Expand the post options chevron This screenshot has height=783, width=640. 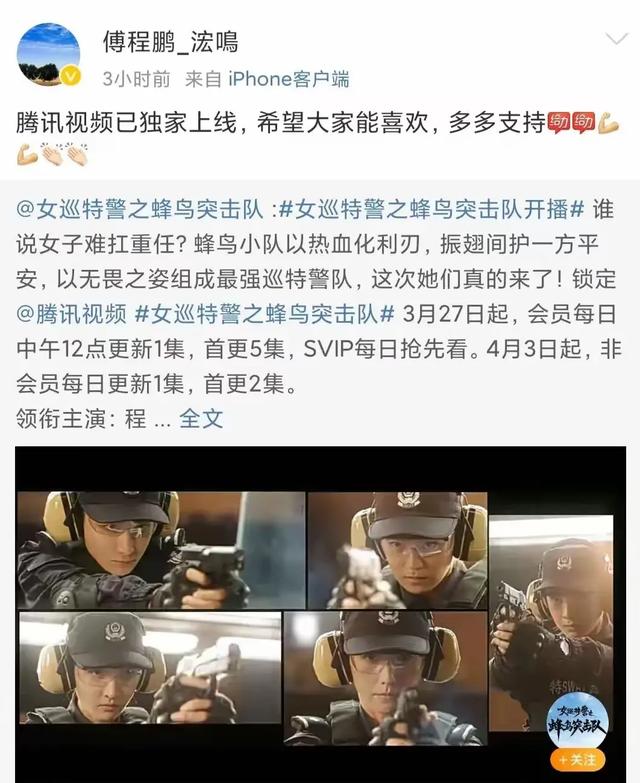point(616,38)
